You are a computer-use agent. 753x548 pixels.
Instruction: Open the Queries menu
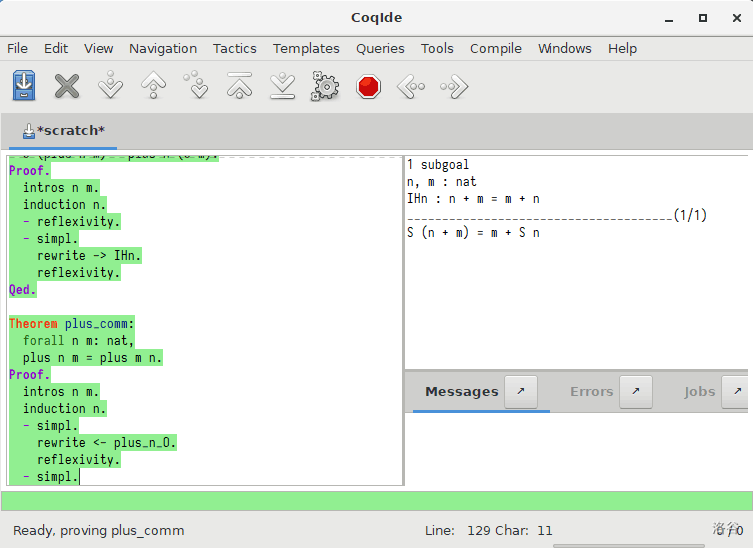380,48
